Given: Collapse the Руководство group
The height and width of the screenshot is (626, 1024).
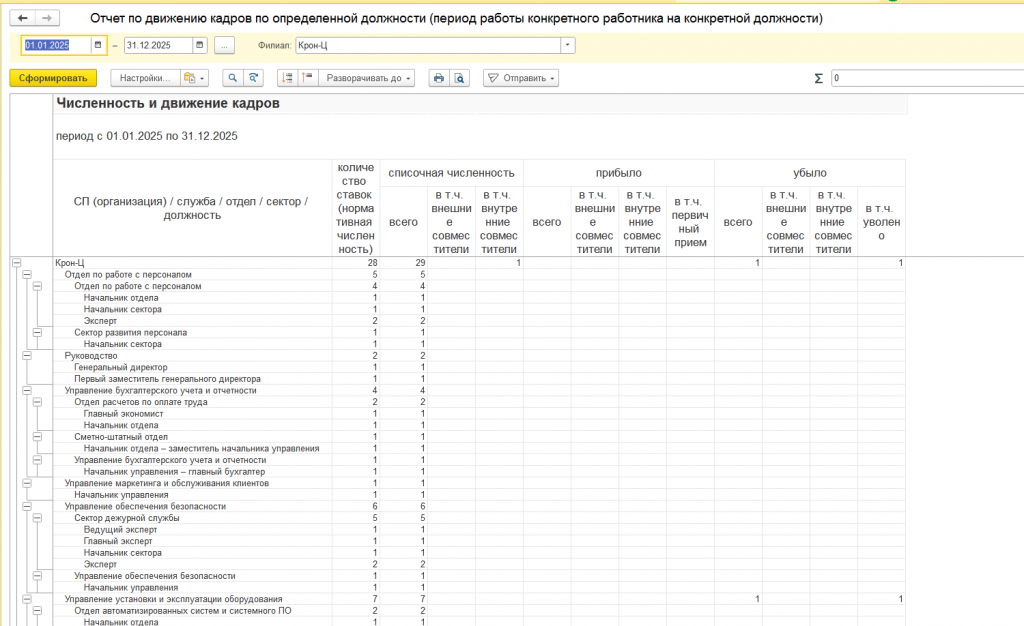Looking at the screenshot, I should click(27, 355).
